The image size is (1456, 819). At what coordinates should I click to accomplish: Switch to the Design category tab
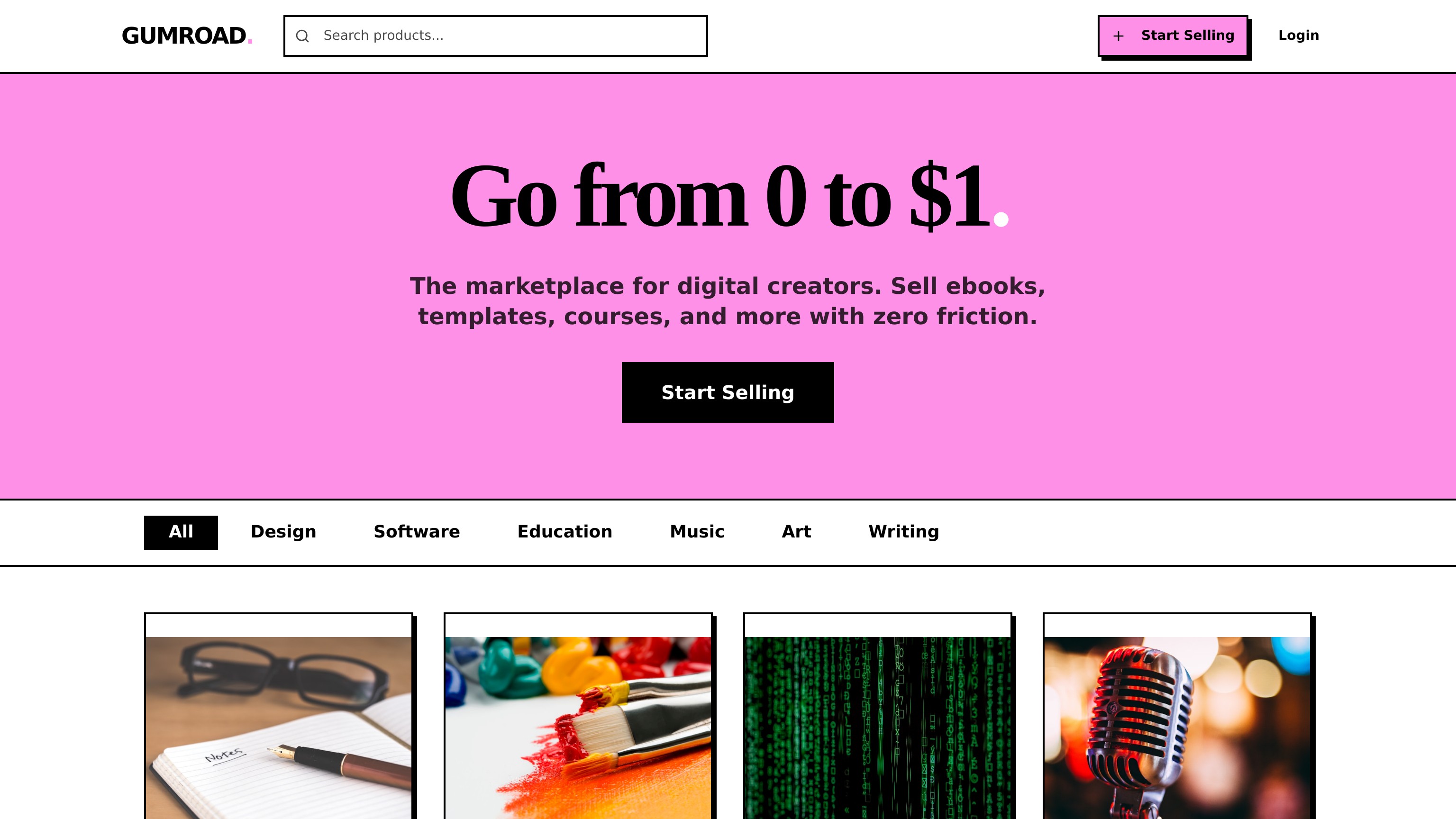click(283, 532)
